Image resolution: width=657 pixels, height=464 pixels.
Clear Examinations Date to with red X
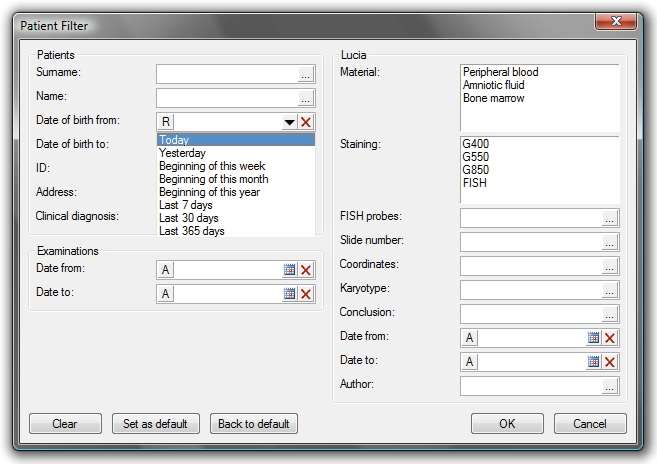[x=306, y=293]
